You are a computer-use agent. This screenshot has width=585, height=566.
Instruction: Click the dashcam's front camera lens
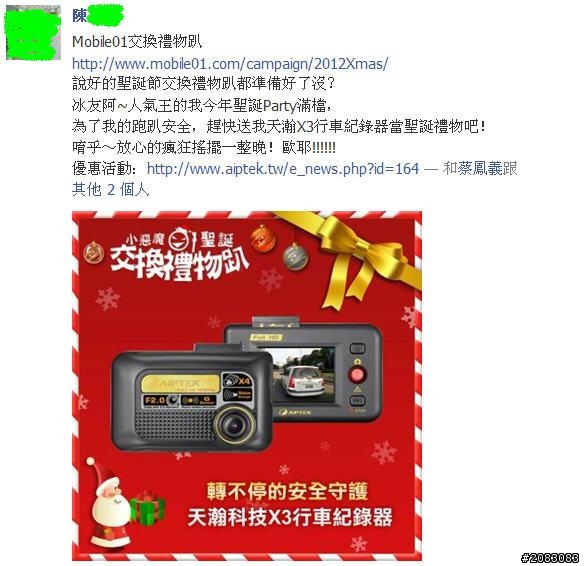tap(236, 424)
